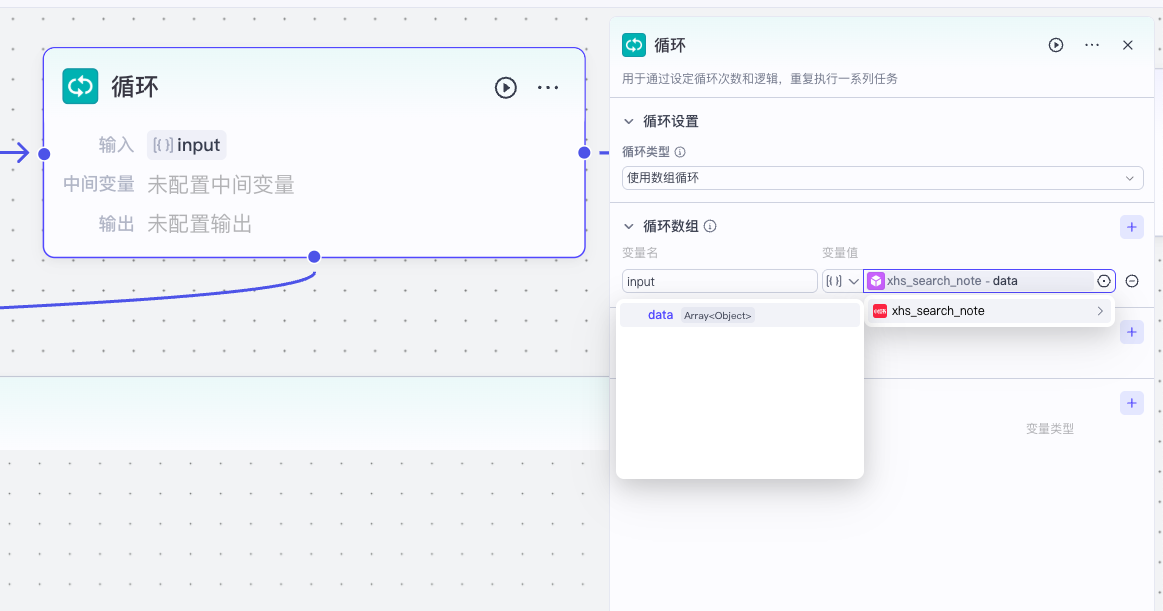Add item with plus above 变量类型
Screen dimensions: 1163x611
tap(1131, 403)
